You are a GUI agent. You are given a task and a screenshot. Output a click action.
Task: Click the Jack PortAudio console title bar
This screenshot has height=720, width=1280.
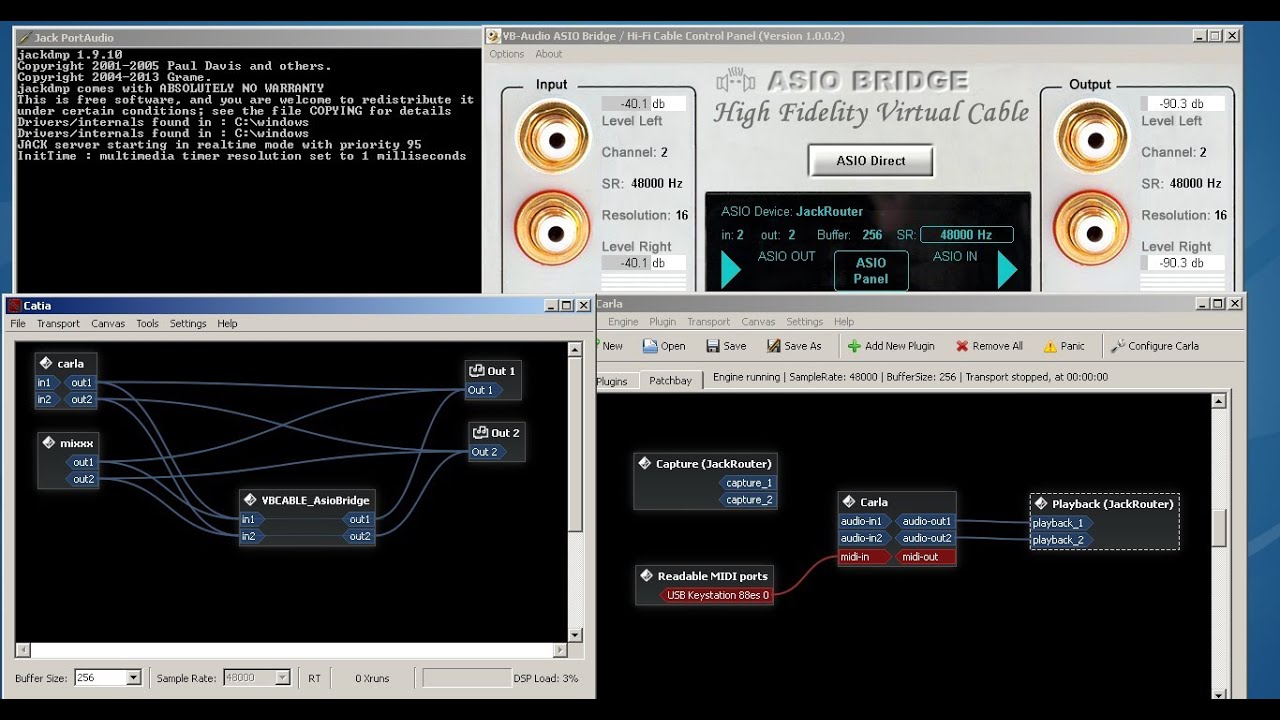(x=248, y=37)
